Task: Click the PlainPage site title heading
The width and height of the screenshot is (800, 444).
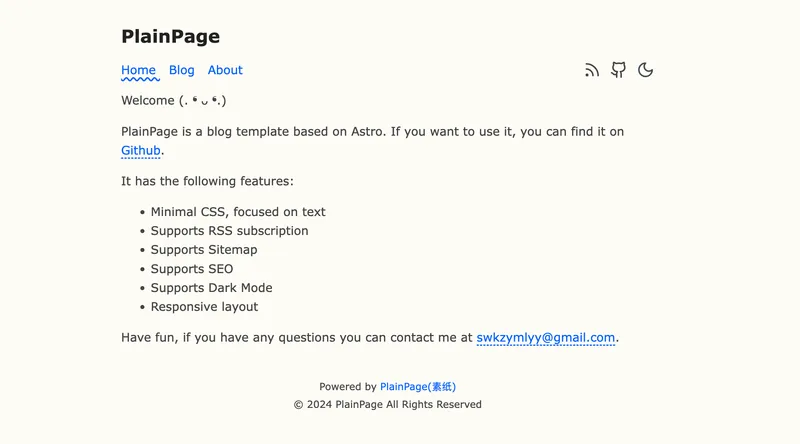Action: click(x=170, y=37)
